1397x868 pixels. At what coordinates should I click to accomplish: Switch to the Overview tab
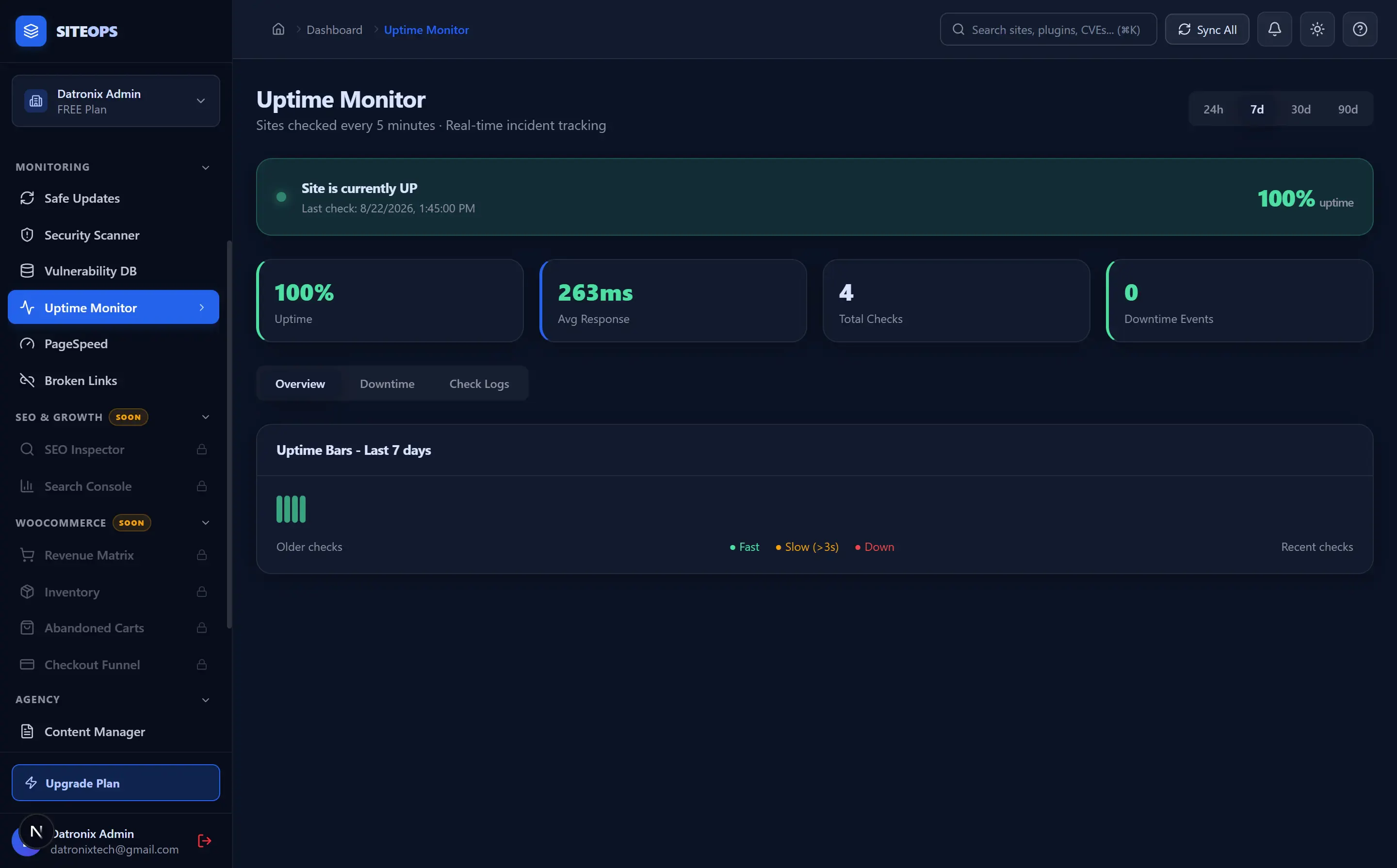[300, 384]
